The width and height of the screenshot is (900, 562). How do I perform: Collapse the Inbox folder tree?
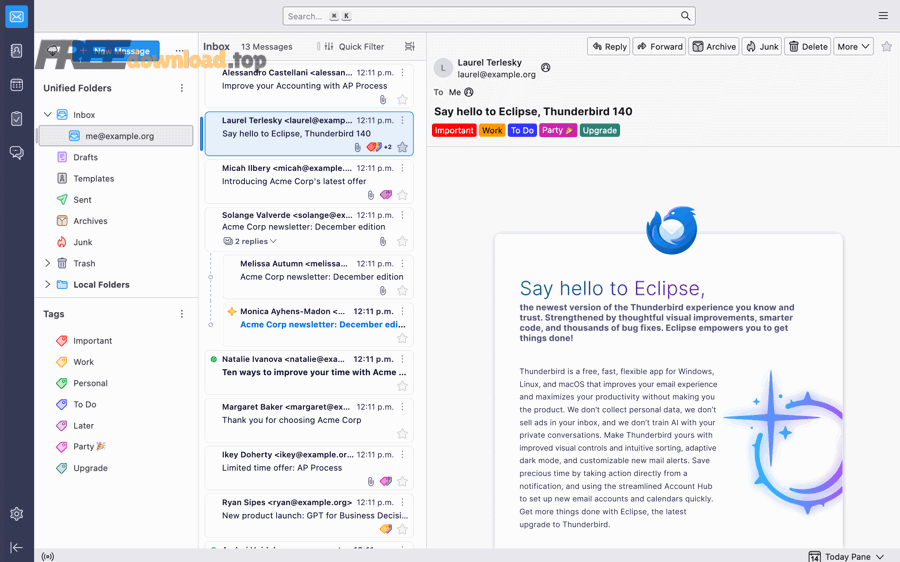(x=48, y=114)
